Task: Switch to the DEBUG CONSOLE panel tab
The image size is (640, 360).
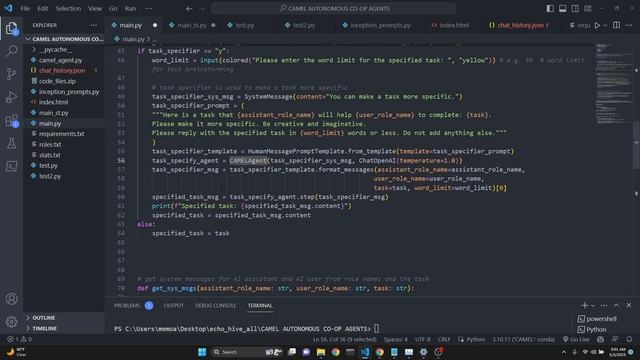Action: [215, 305]
